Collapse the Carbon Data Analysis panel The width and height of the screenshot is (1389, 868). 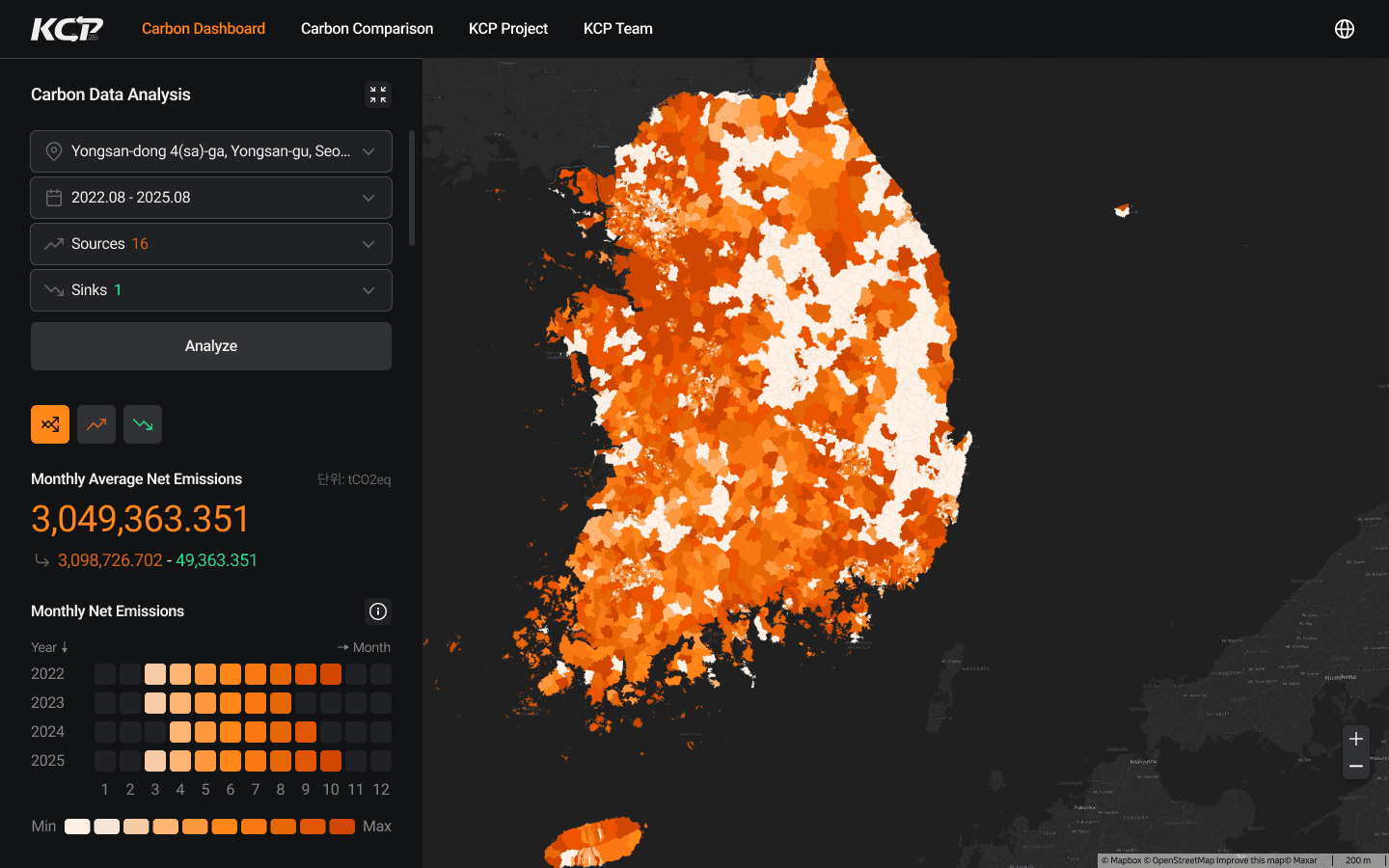[378, 95]
